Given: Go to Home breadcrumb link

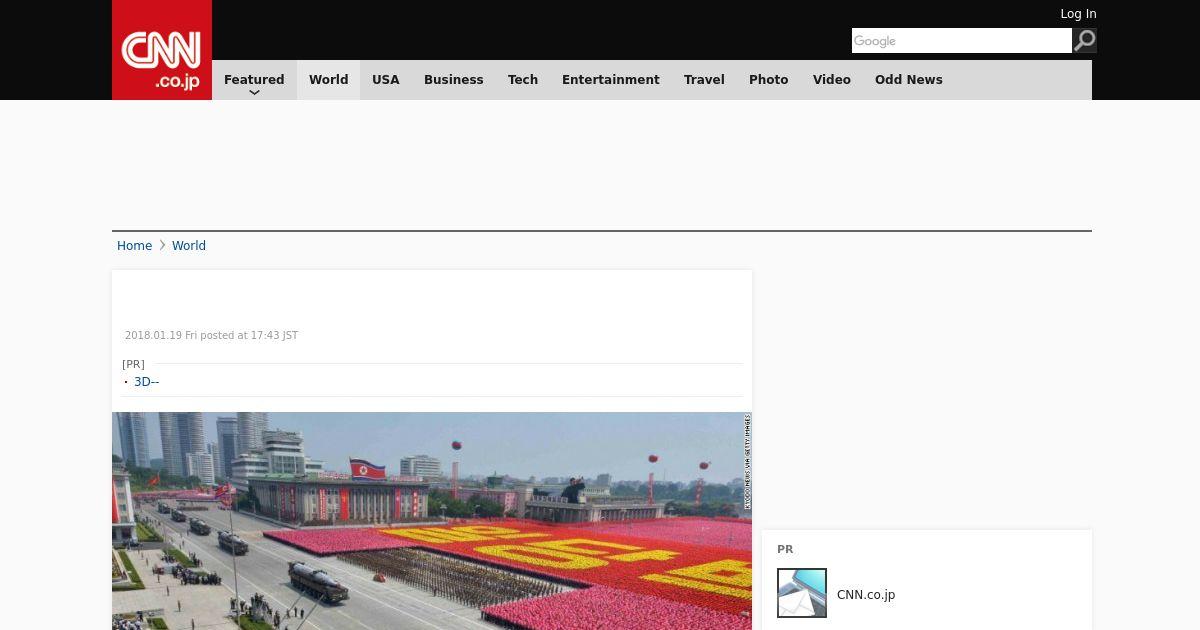Looking at the screenshot, I should (x=134, y=246).
